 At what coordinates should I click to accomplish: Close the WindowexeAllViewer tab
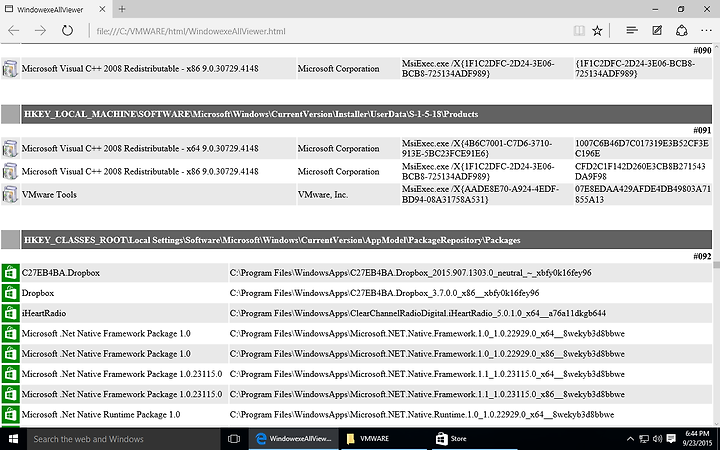click(102, 9)
